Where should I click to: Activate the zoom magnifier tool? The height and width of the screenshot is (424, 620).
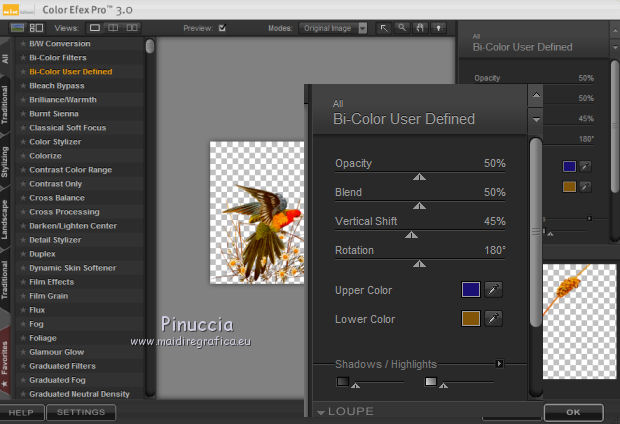pos(402,28)
